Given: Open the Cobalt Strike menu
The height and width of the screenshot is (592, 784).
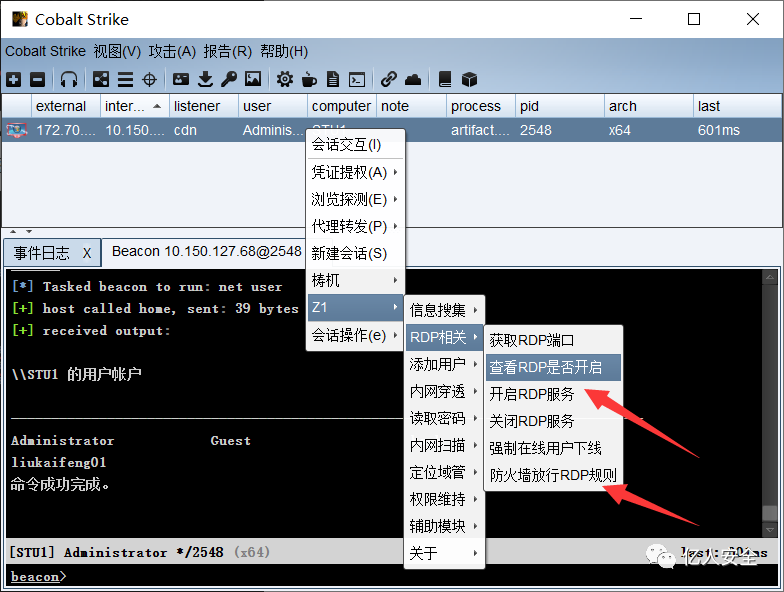Looking at the screenshot, I should pos(46,51).
